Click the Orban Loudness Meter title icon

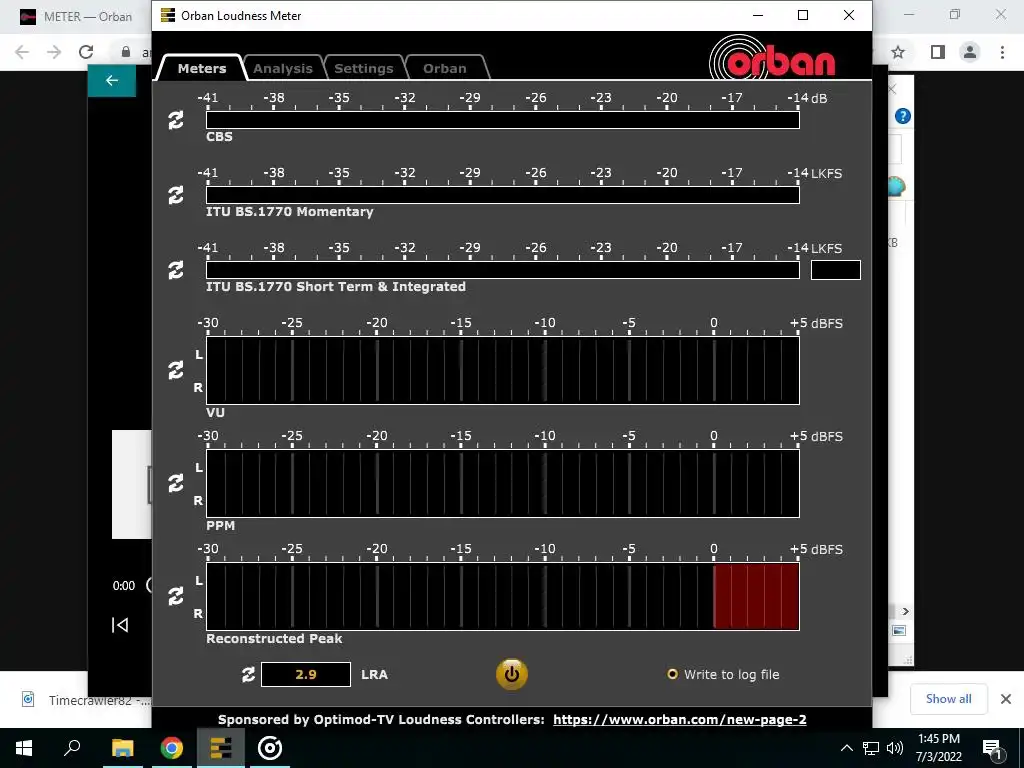coord(168,16)
